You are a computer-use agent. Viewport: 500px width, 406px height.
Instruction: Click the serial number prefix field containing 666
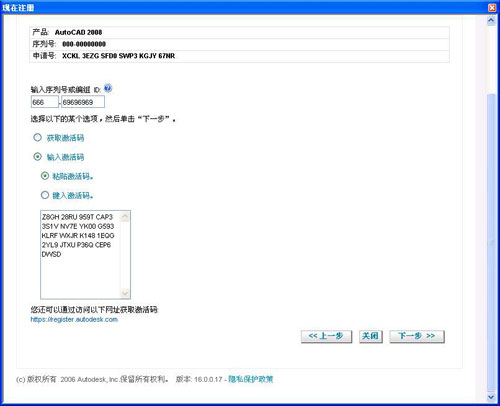(x=45, y=102)
